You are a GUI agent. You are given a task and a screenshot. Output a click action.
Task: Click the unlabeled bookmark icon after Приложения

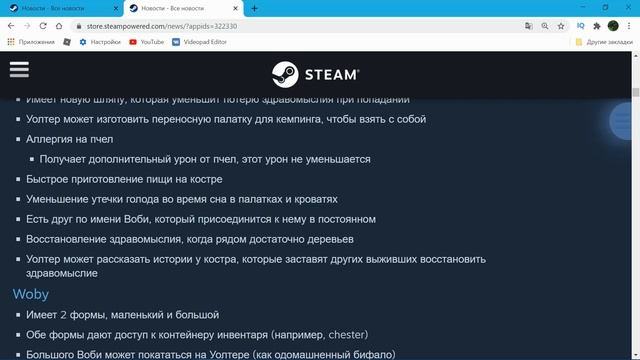67,42
